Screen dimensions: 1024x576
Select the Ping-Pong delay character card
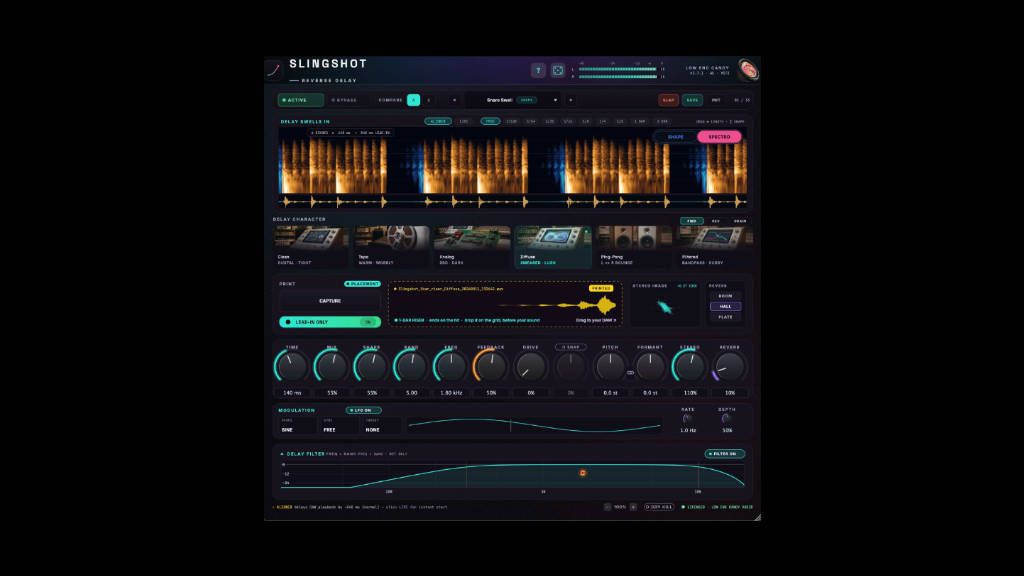pos(634,247)
